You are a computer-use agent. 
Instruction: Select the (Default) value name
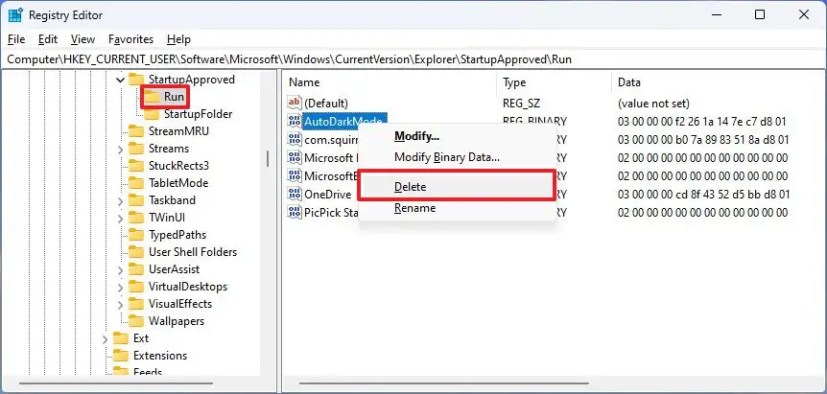[x=326, y=103]
